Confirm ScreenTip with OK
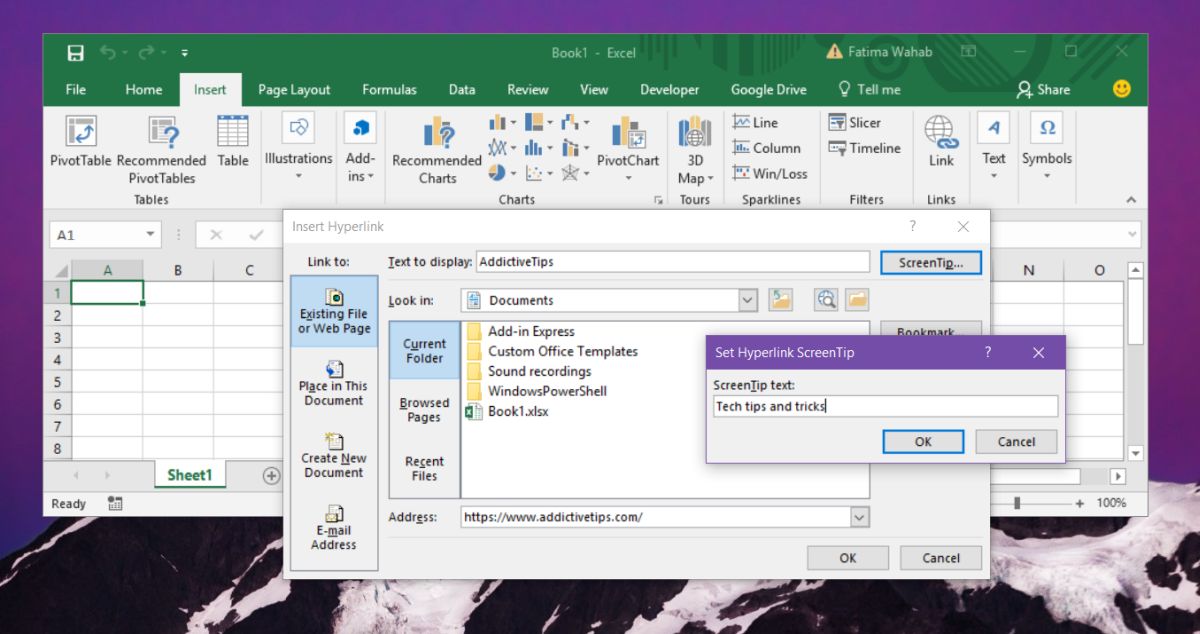This screenshot has height=634, width=1200. (923, 442)
